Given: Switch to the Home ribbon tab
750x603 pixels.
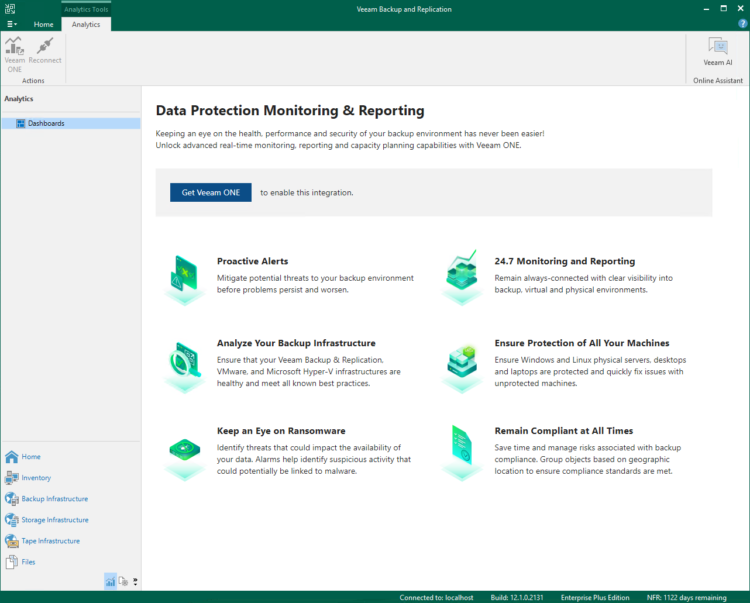Looking at the screenshot, I should pyautogui.click(x=44, y=24).
